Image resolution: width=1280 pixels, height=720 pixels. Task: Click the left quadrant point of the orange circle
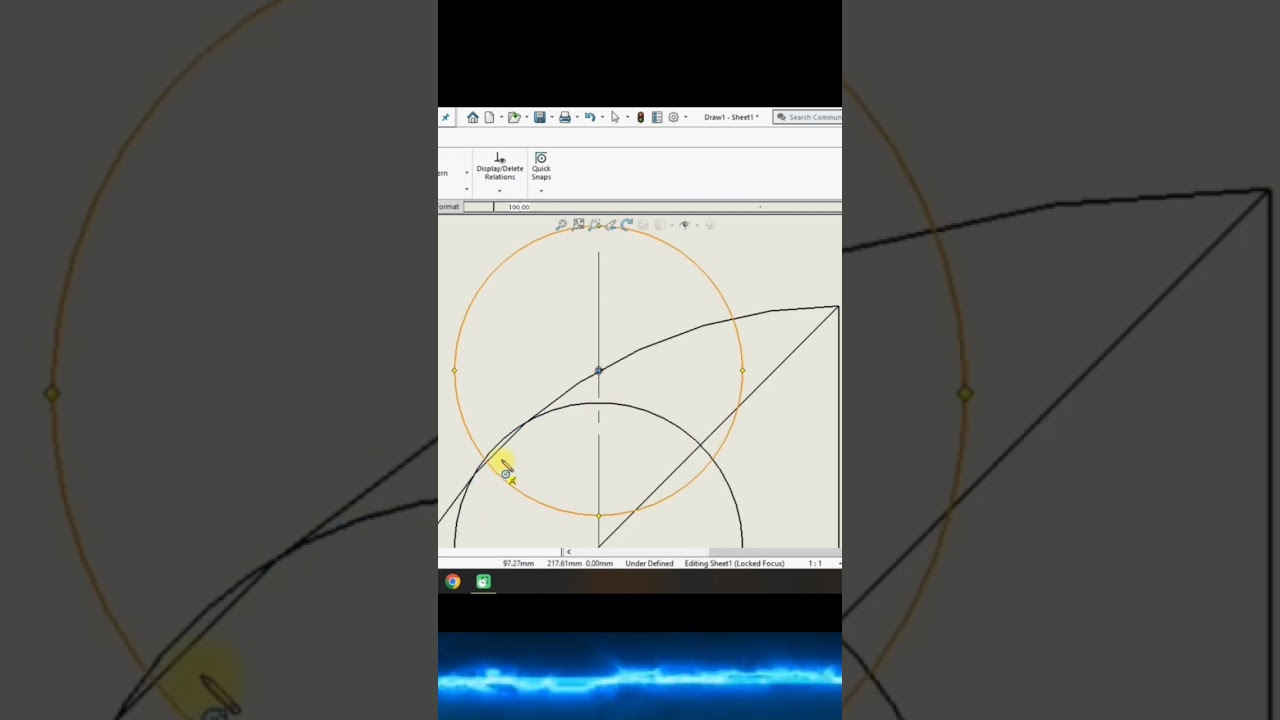tap(454, 371)
